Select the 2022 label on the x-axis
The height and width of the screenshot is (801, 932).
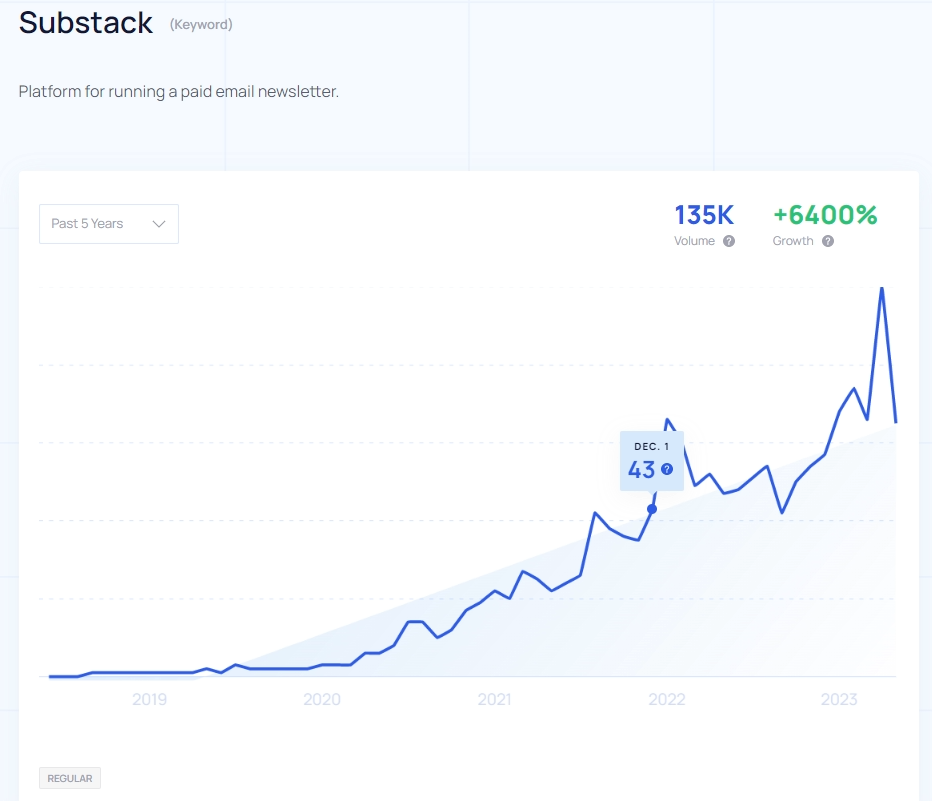click(667, 699)
